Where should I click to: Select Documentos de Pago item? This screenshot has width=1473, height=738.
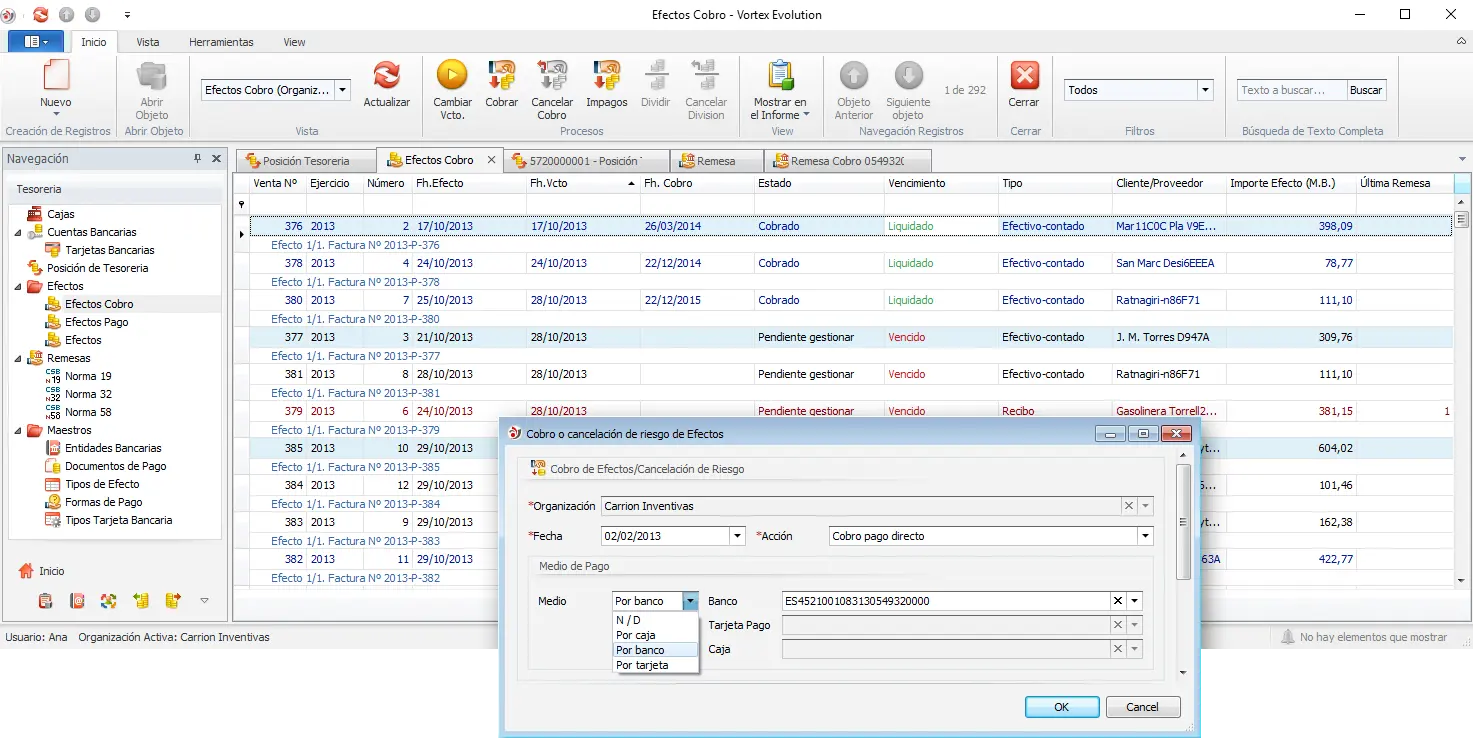point(116,466)
